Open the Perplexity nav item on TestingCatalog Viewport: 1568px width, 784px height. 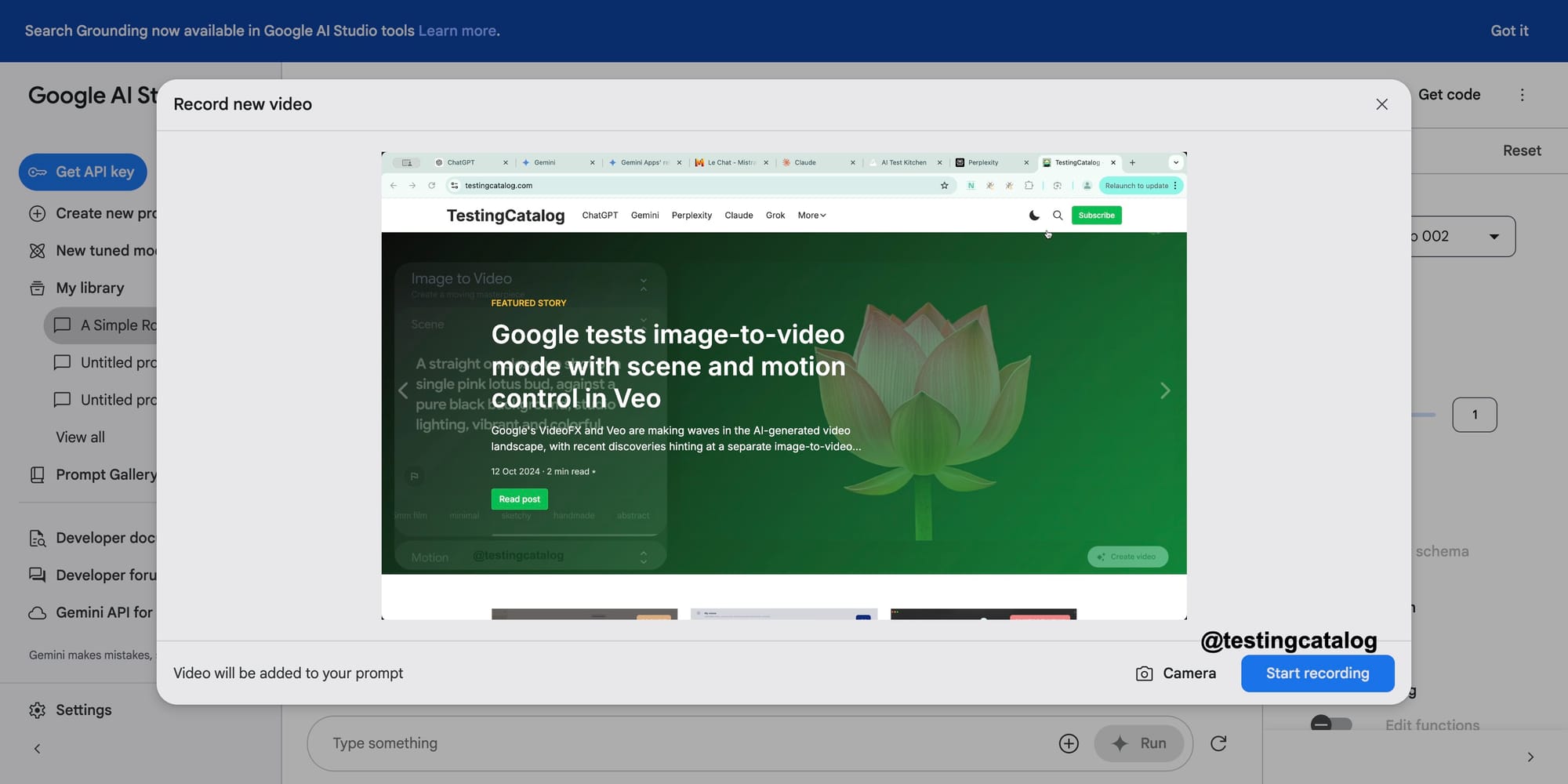point(691,215)
